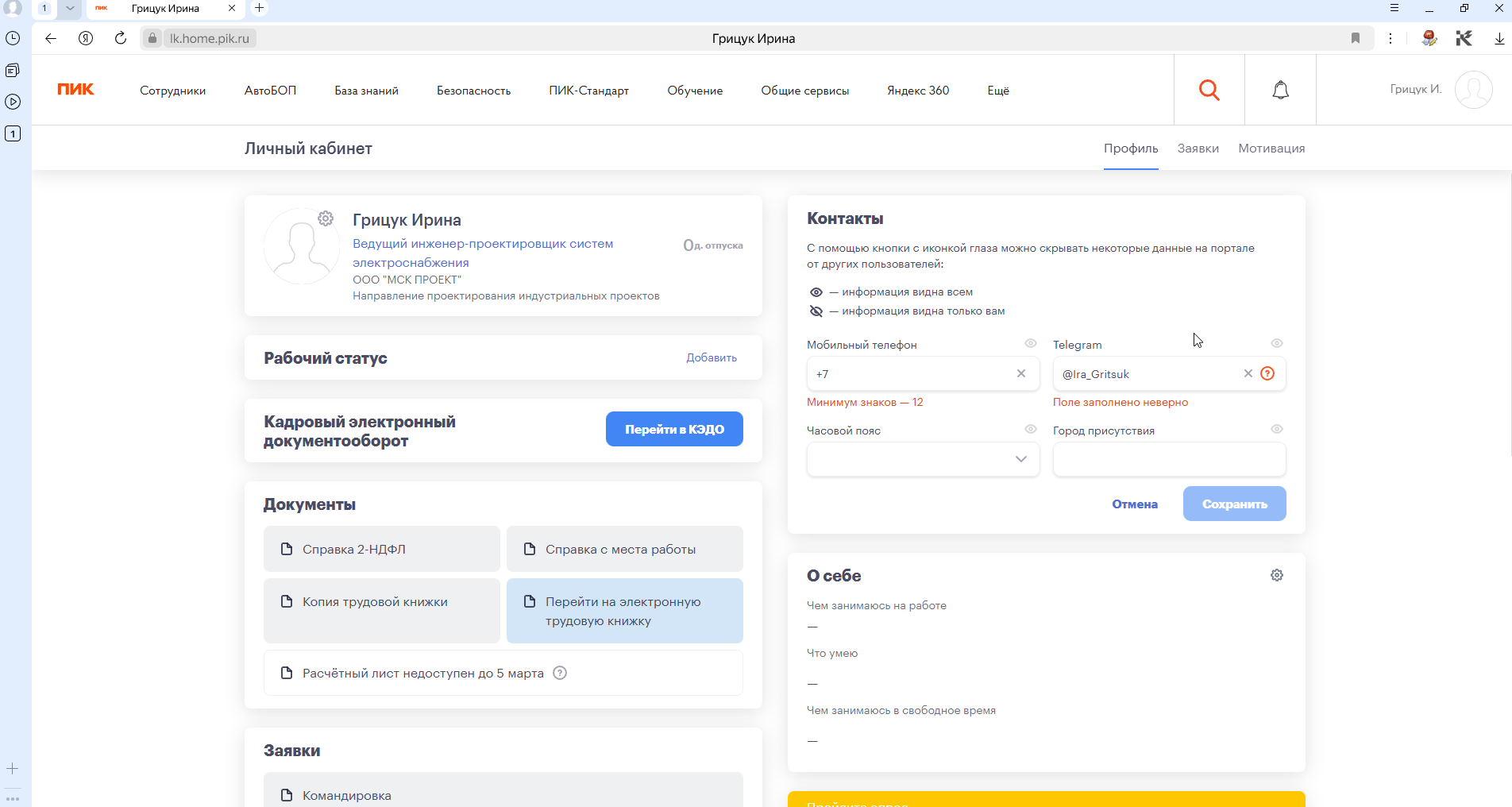Open the browser page options menu
This screenshot has width=1512, height=807.
[x=1390, y=38]
